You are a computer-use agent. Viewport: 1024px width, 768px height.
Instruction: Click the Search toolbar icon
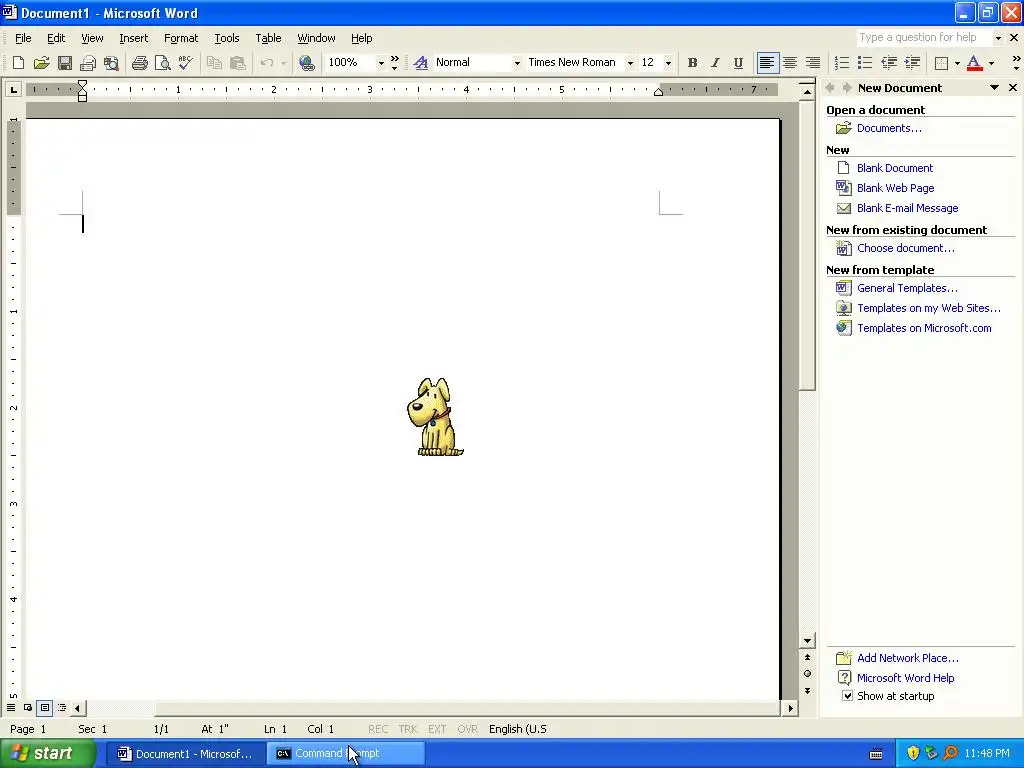(112, 63)
